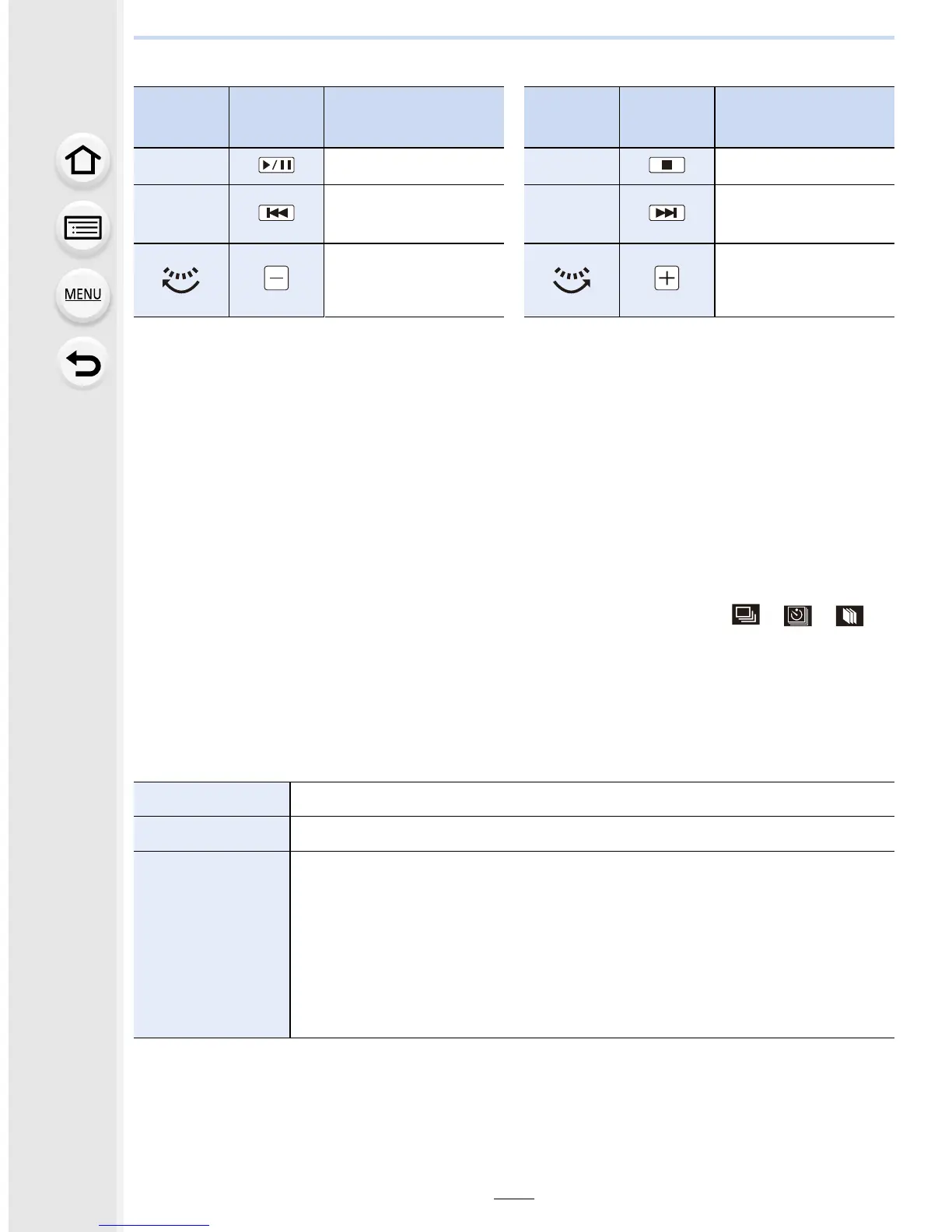The width and height of the screenshot is (952, 1232).
Task: Select the skip-to-next fast forward icon
Action: point(667,213)
